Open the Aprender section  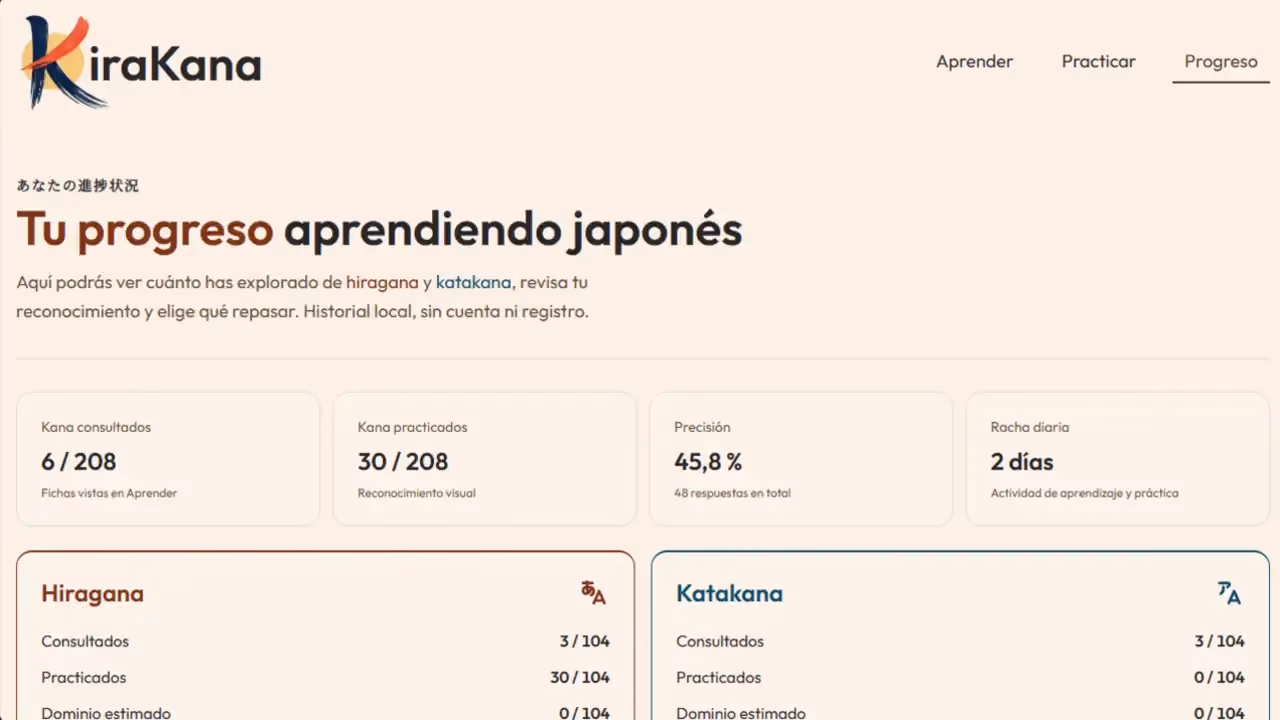point(975,61)
